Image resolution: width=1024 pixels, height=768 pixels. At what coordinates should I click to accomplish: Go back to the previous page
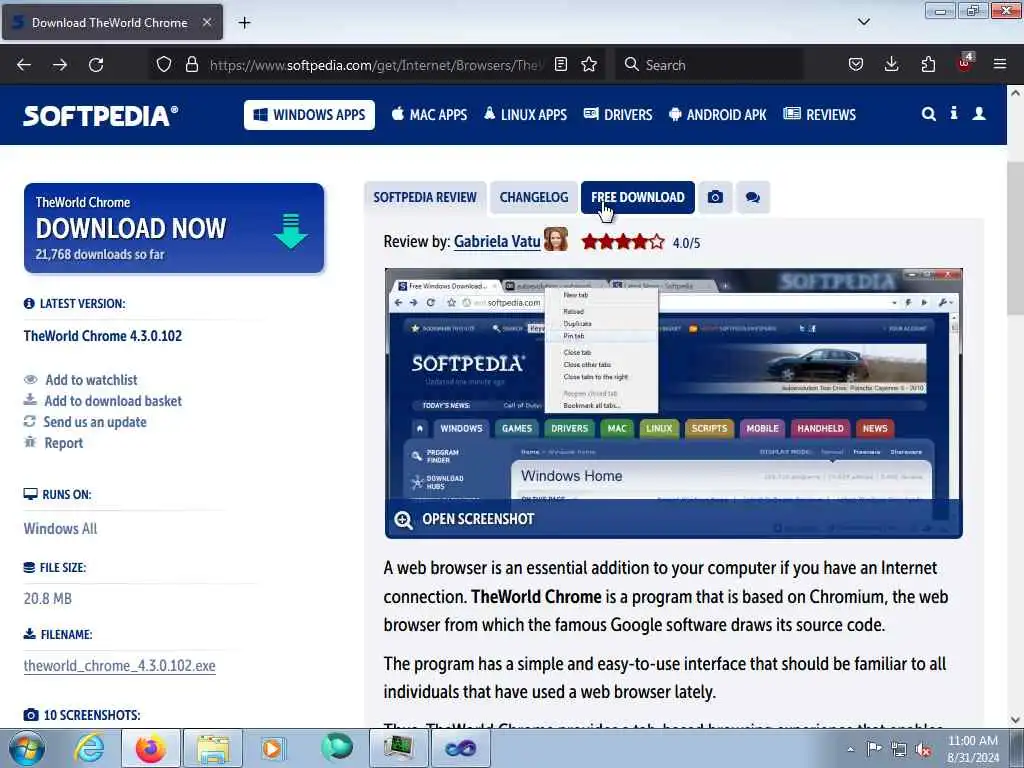[x=24, y=65]
